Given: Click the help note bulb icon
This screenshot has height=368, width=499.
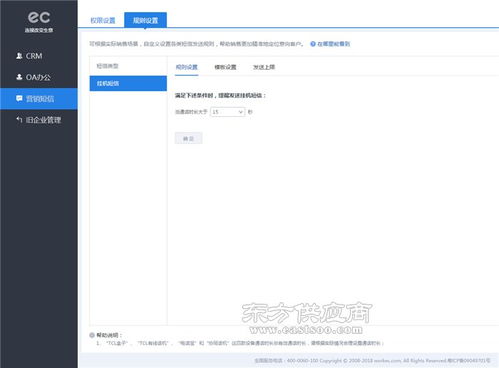Looking at the screenshot, I should point(92,335).
